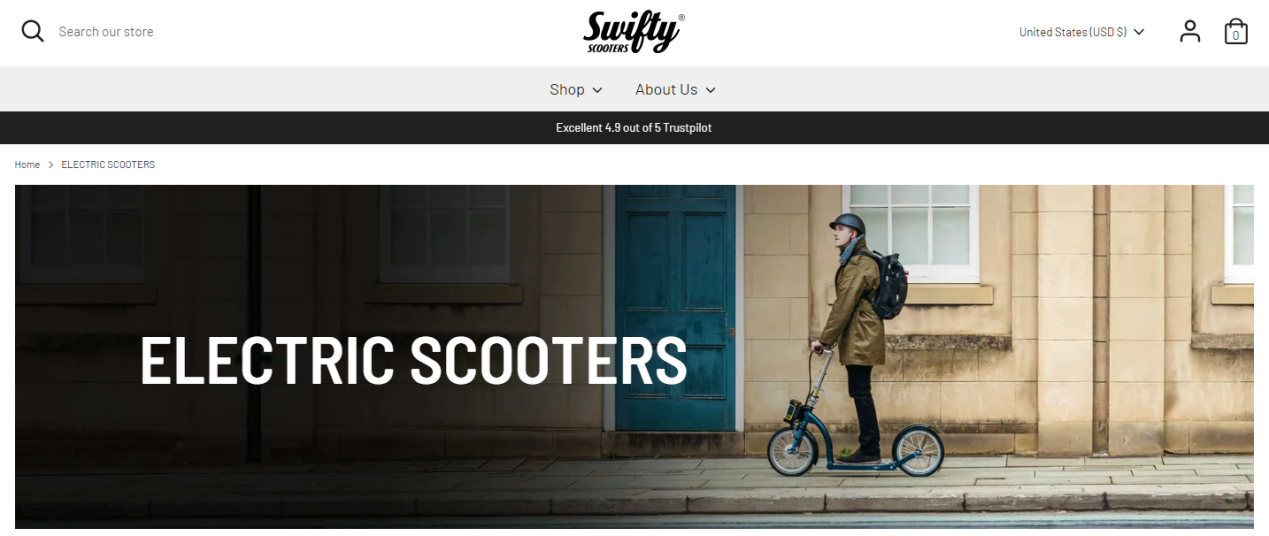View the shopping cart bag icon
The width and height of the screenshot is (1269, 536).
tap(1236, 32)
